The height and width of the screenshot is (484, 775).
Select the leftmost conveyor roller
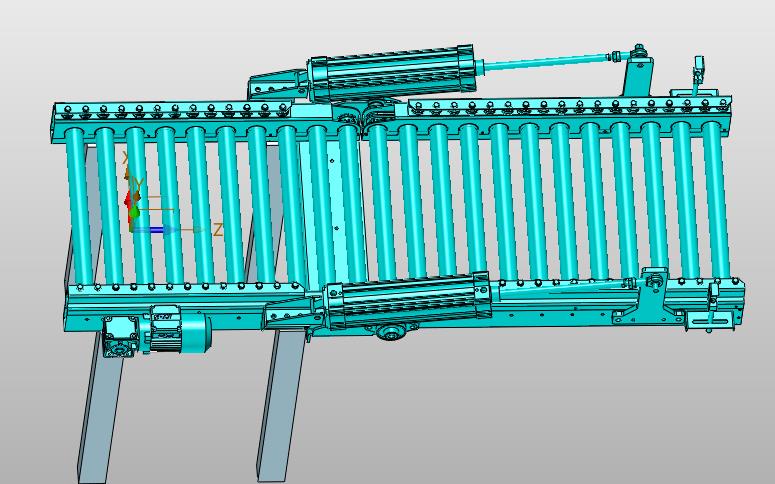[x=80, y=205]
